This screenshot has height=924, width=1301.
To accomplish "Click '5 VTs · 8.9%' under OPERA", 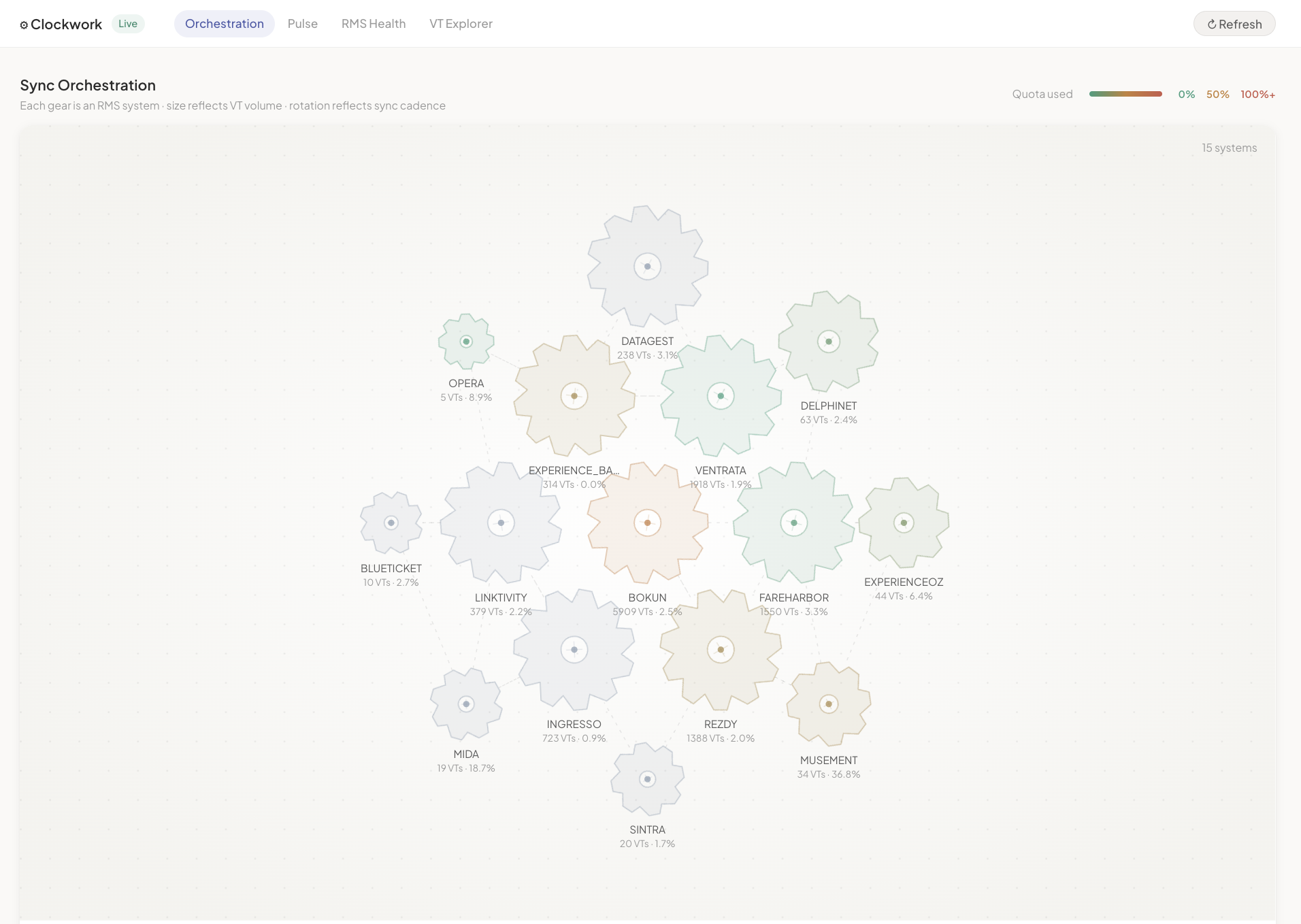I will (466, 397).
